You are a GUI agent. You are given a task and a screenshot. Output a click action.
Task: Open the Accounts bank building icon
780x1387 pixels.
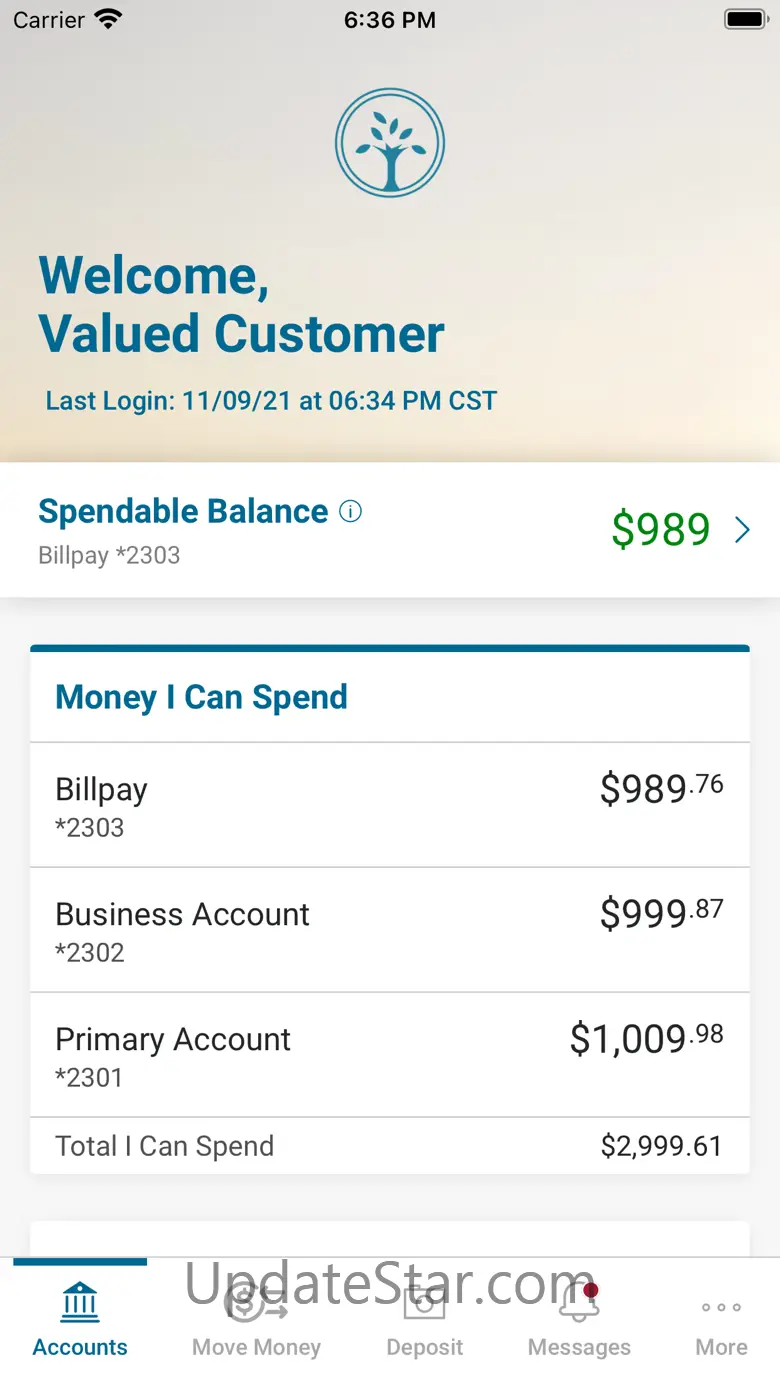click(80, 1303)
